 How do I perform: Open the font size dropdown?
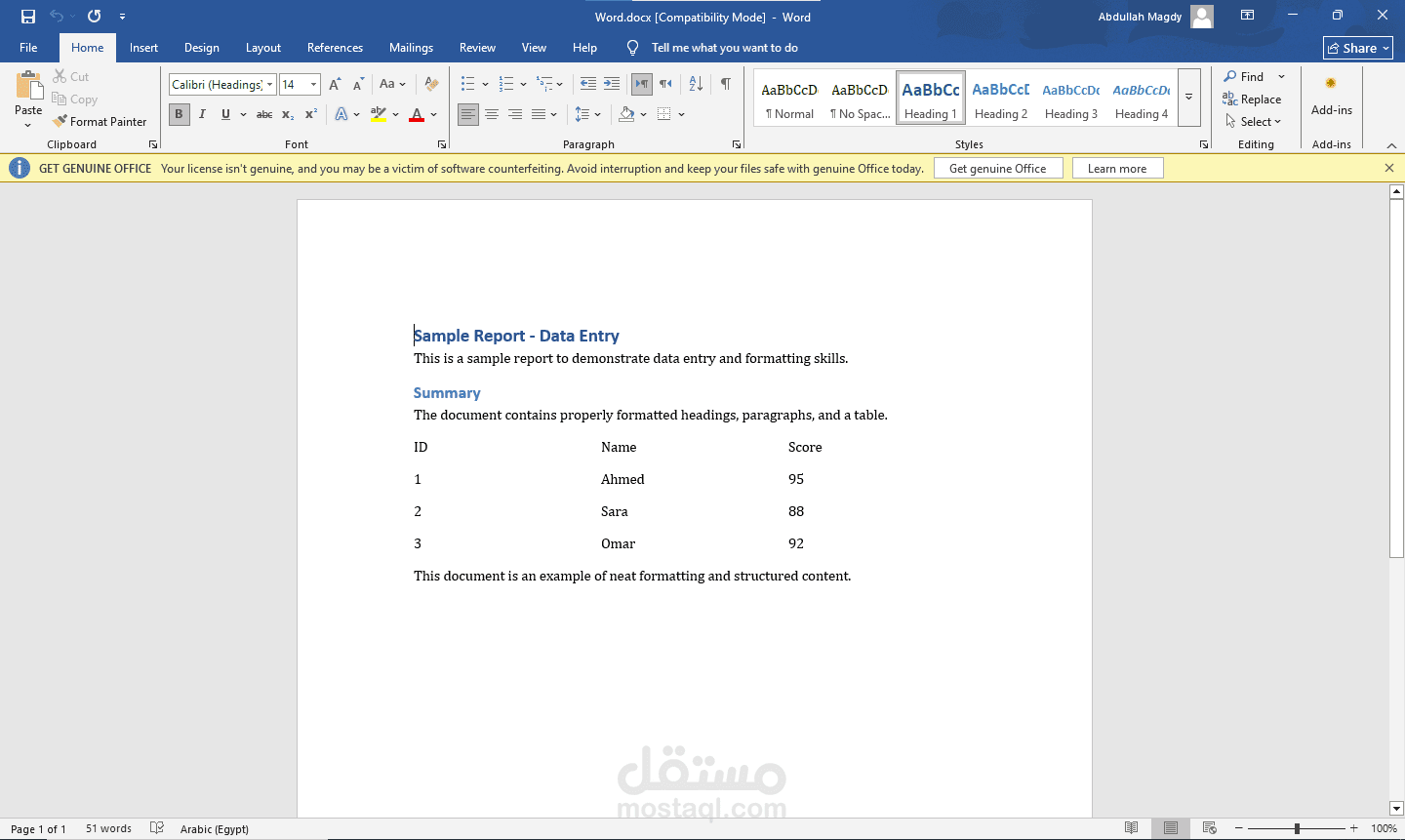click(x=313, y=85)
